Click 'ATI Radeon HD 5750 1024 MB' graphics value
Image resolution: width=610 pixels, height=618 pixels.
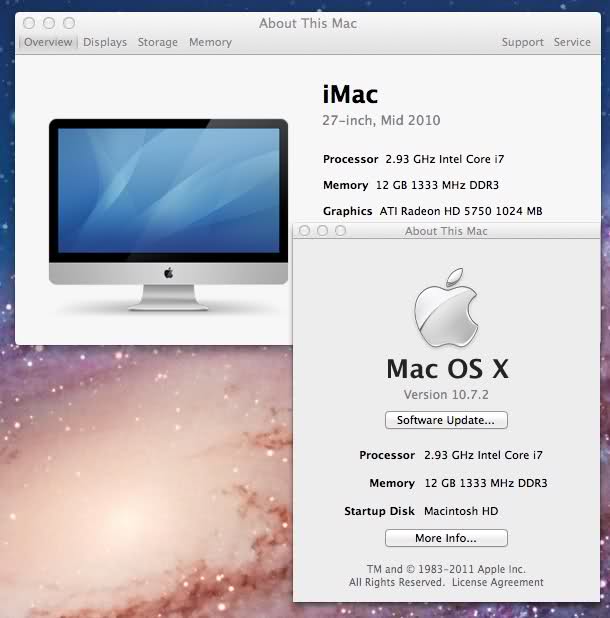pyautogui.click(x=461, y=211)
